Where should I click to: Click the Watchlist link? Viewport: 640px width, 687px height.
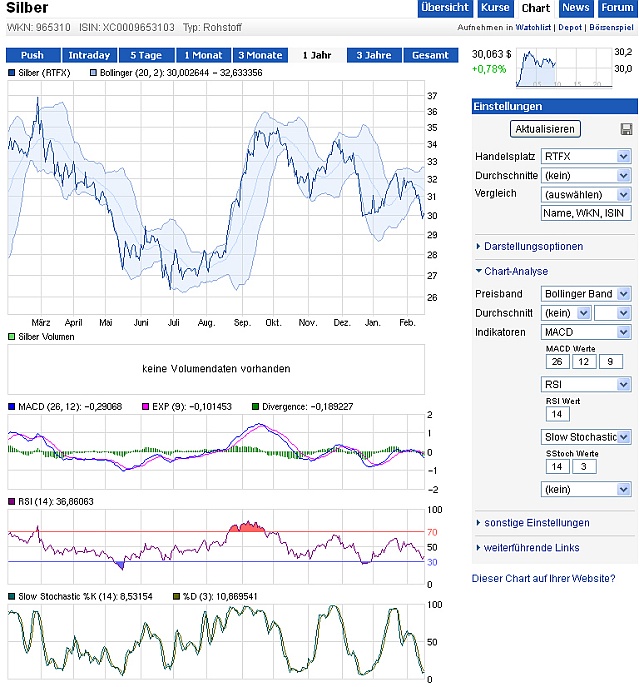(x=532, y=29)
